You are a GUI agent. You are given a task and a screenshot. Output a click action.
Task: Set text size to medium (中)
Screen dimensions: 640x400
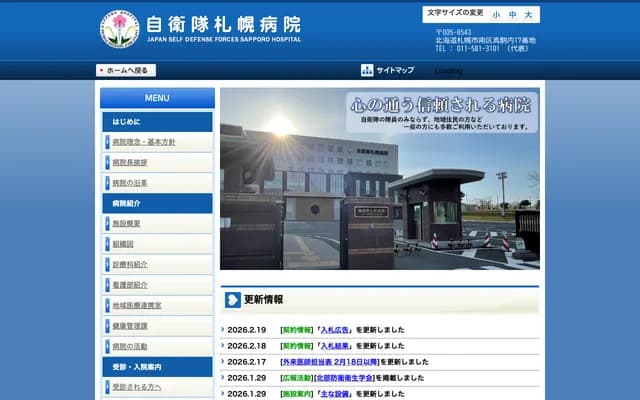pos(513,15)
